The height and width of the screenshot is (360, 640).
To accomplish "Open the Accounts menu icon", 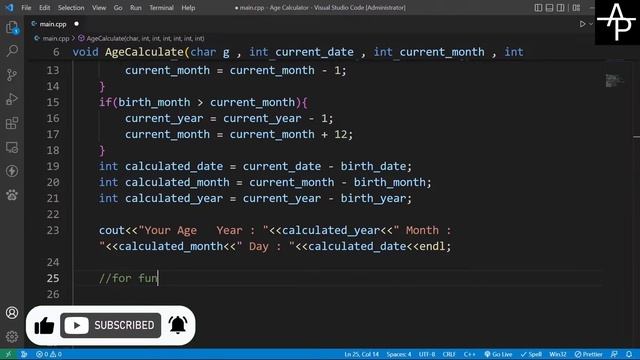I will [12, 313].
